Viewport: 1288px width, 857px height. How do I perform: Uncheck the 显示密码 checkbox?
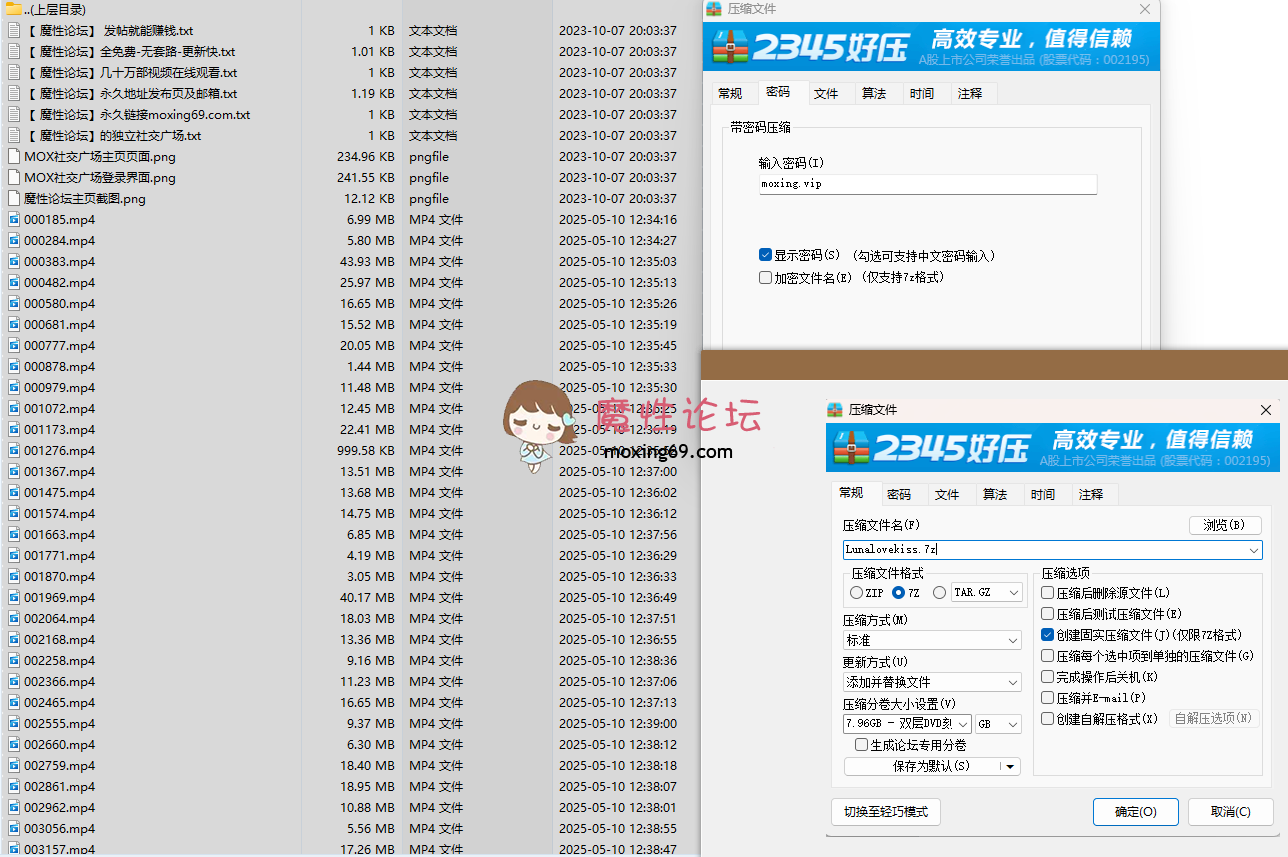766,255
